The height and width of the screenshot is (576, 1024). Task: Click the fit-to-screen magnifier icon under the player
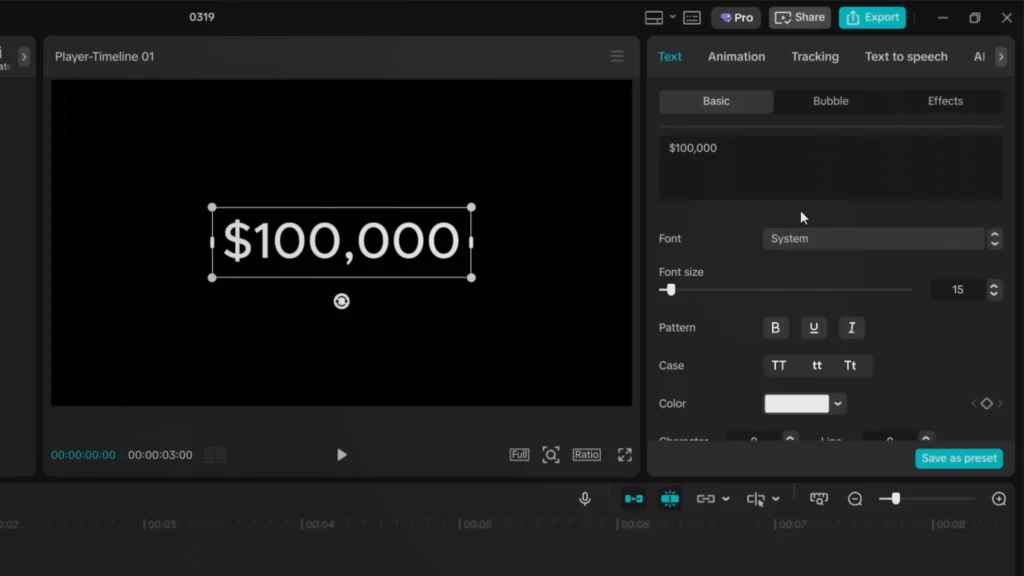point(551,454)
